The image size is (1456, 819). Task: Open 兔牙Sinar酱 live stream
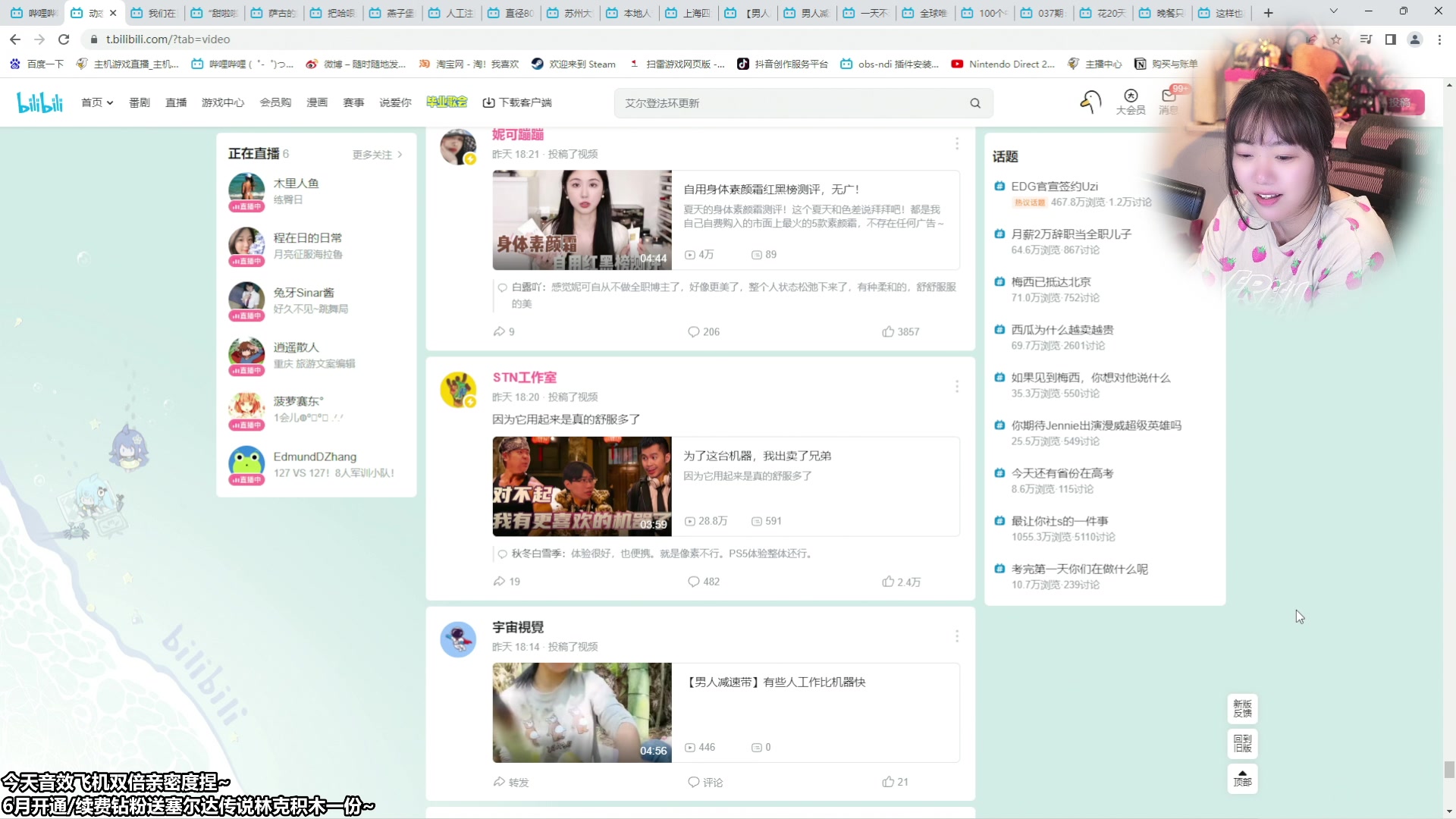(317, 301)
